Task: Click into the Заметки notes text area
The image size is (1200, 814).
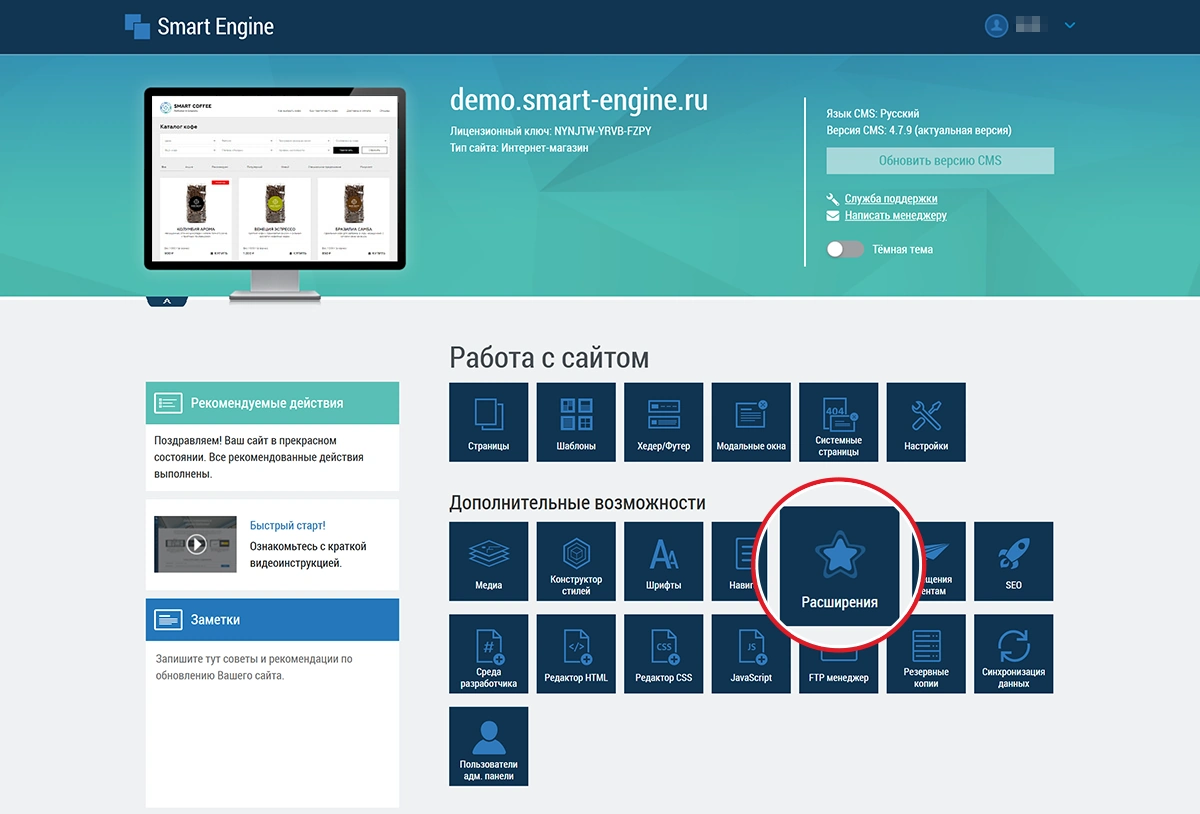Action: click(x=272, y=723)
